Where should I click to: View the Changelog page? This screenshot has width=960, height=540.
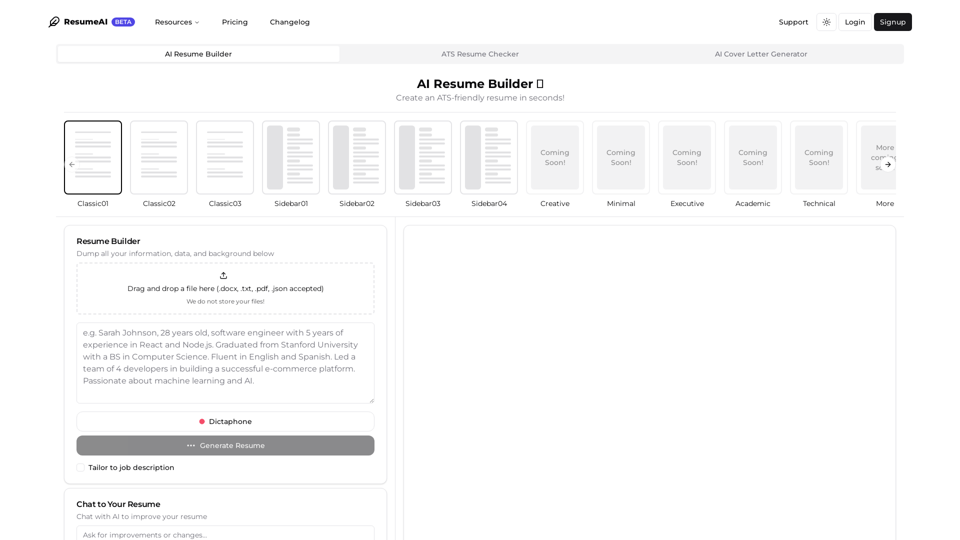pos(289,22)
